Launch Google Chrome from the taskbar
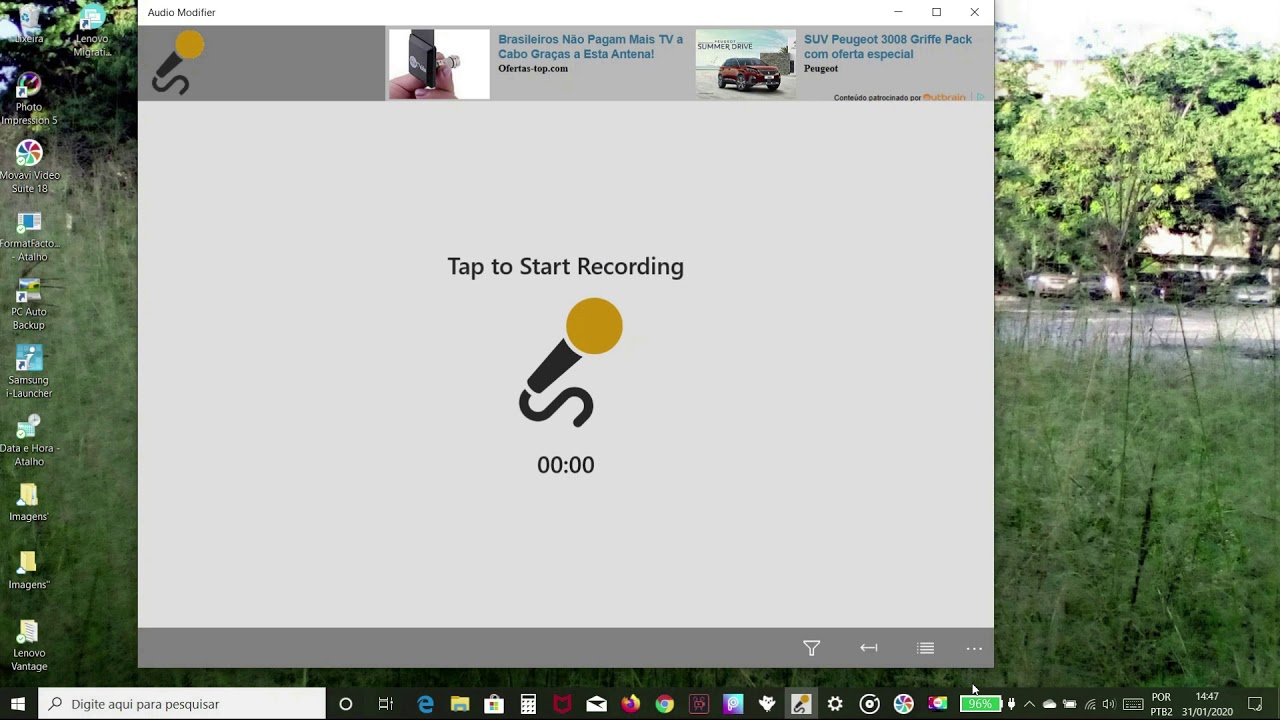This screenshot has height=720, width=1280. [x=664, y=704]
